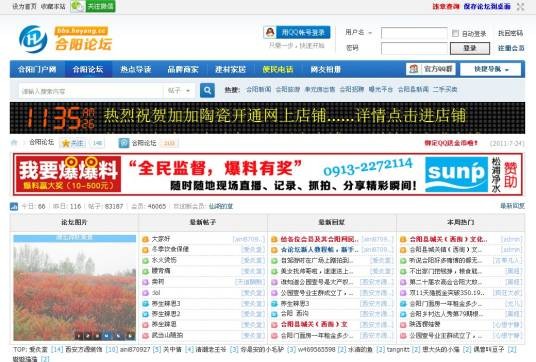
Task: Click hot search term 合阳招聘
Action: coord(351,90)
